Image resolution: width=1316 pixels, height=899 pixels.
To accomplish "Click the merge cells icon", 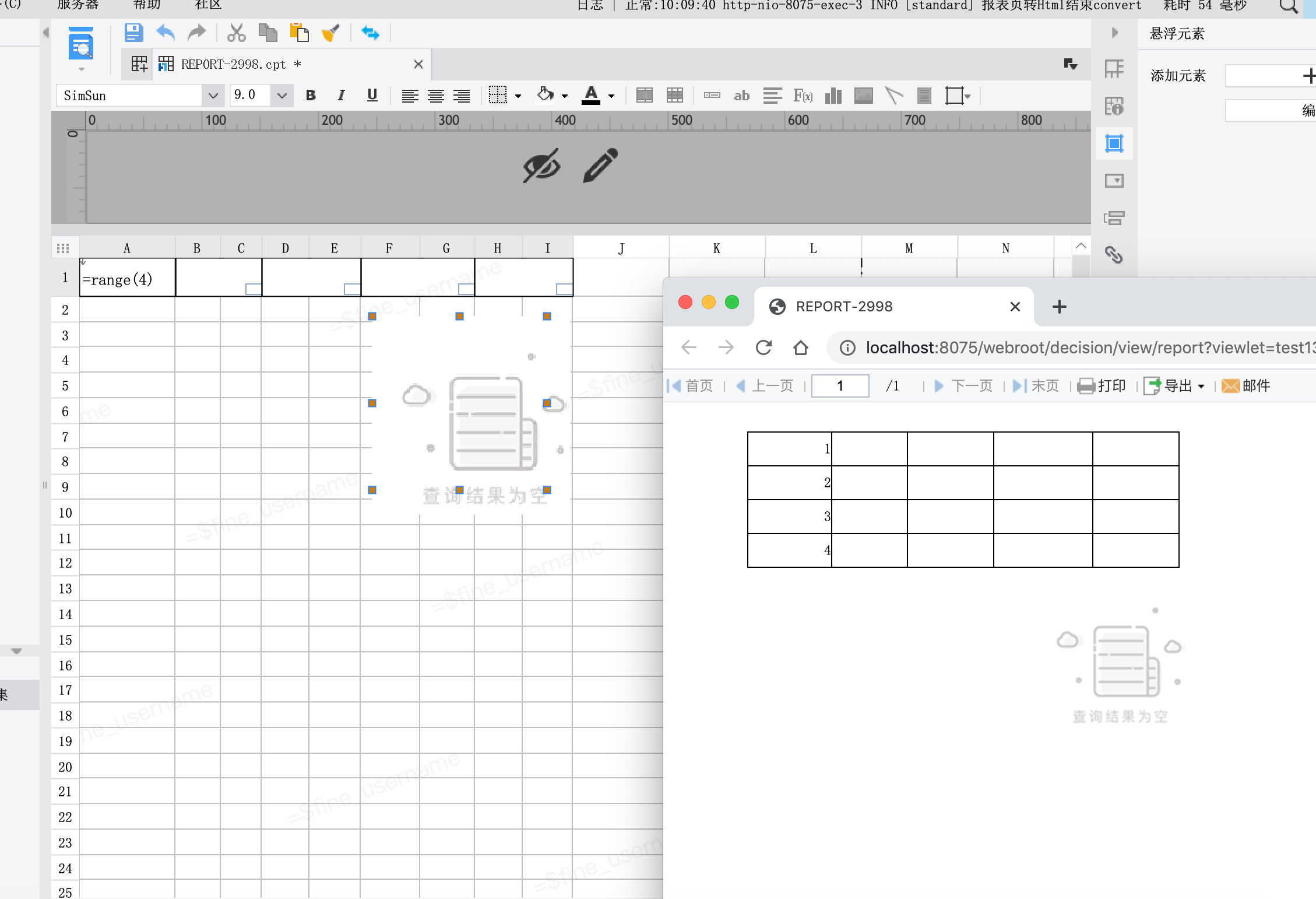I will click(644, 96).
